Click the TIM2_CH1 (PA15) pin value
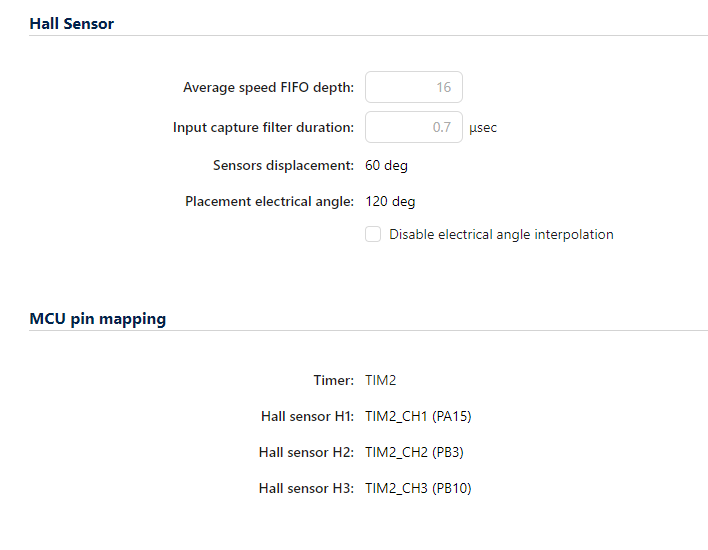Viewport: 708px width, 550px height. click(x=418, y=416)
